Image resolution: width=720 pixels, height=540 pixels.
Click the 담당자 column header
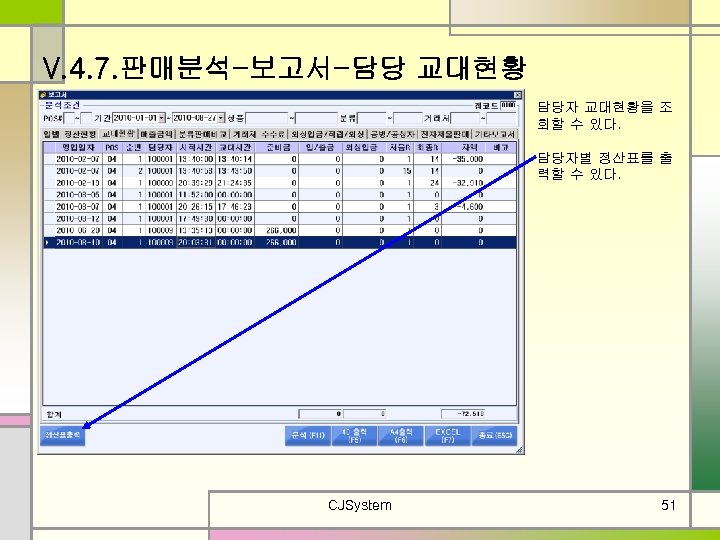(160, 147)
